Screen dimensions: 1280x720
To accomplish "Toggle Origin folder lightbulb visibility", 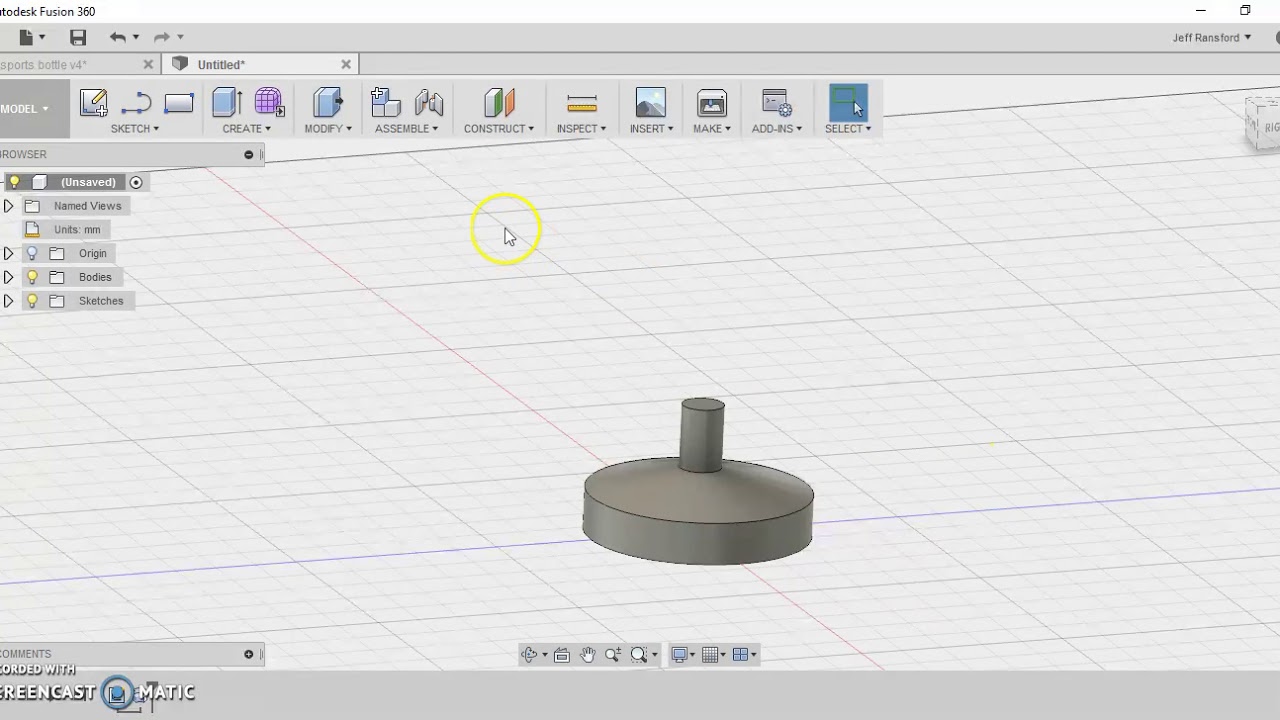I will (x=32, y=253).
